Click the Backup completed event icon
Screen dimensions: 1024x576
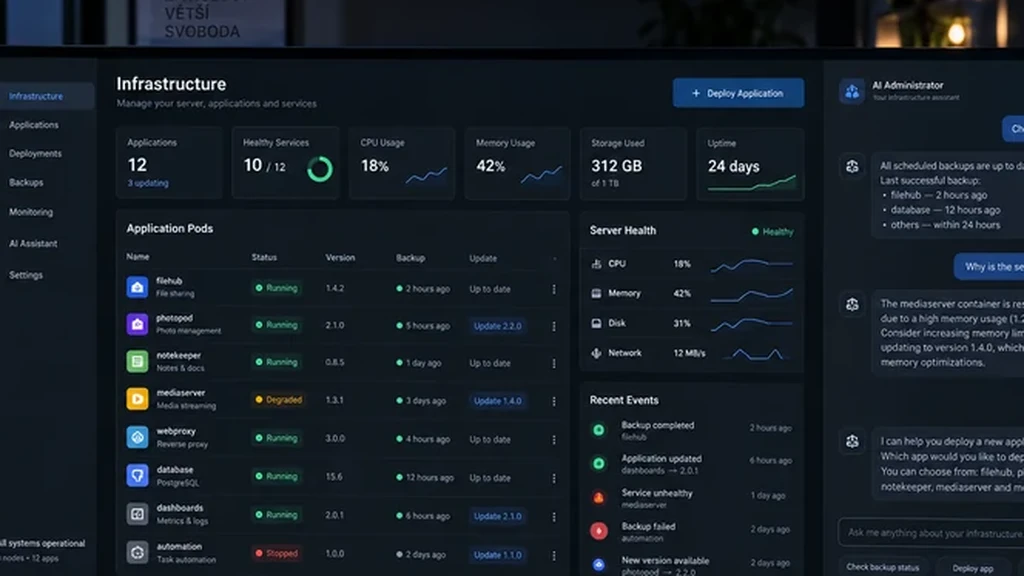tap(598, 430)
